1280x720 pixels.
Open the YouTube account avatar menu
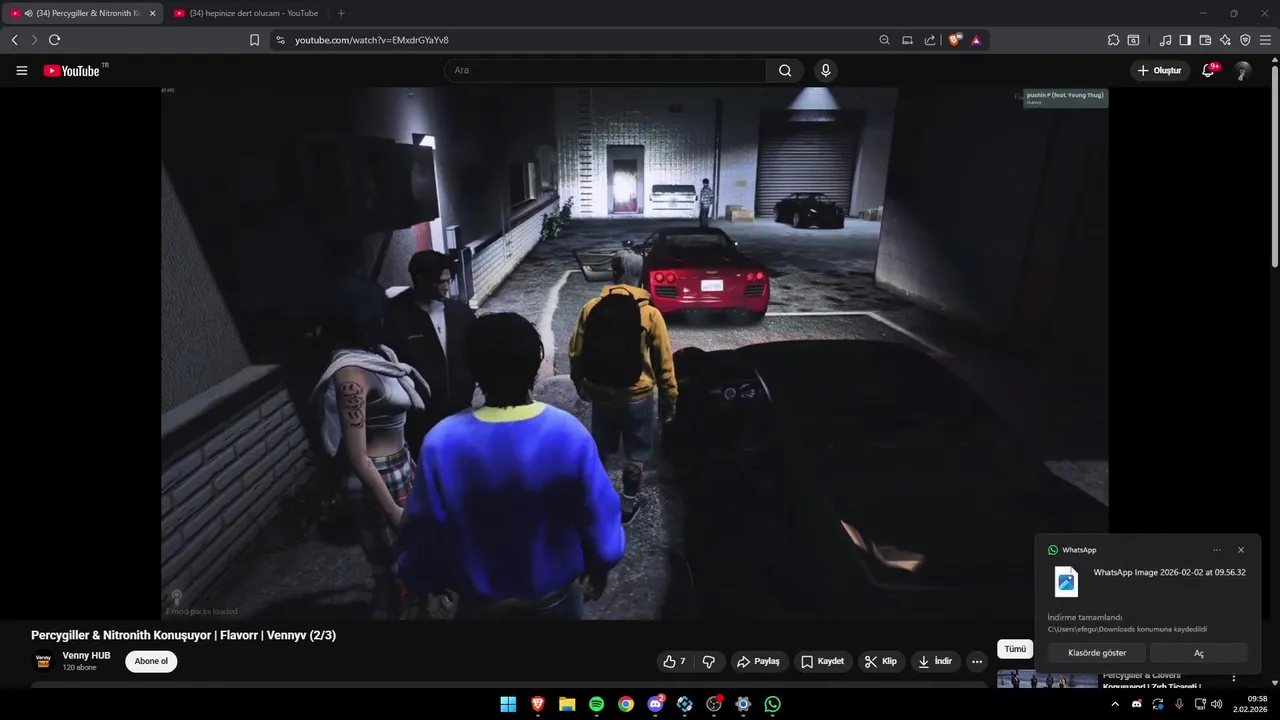click(1242, 71)
